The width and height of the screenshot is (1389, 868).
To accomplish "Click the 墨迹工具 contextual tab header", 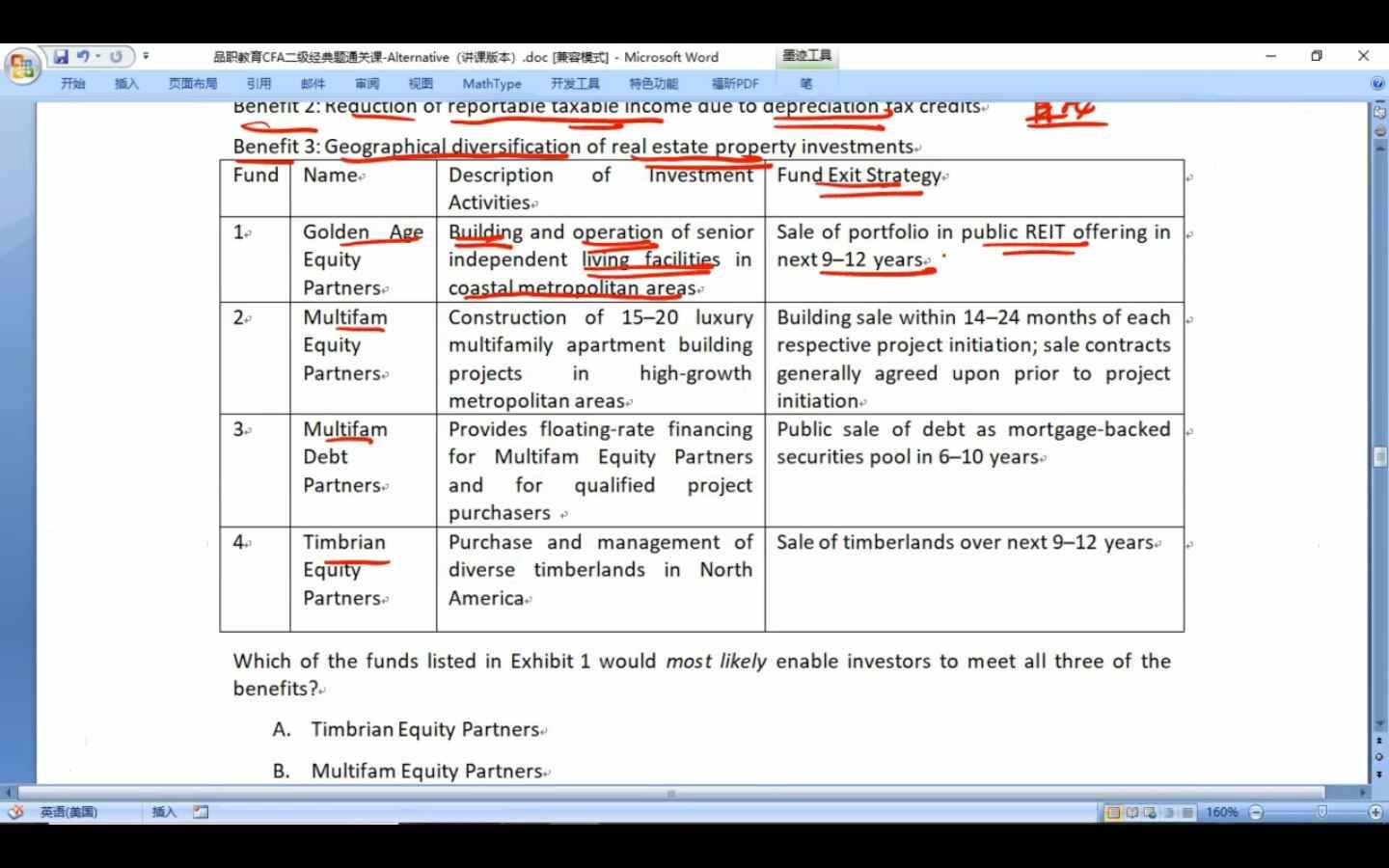I will coord(806,56).
